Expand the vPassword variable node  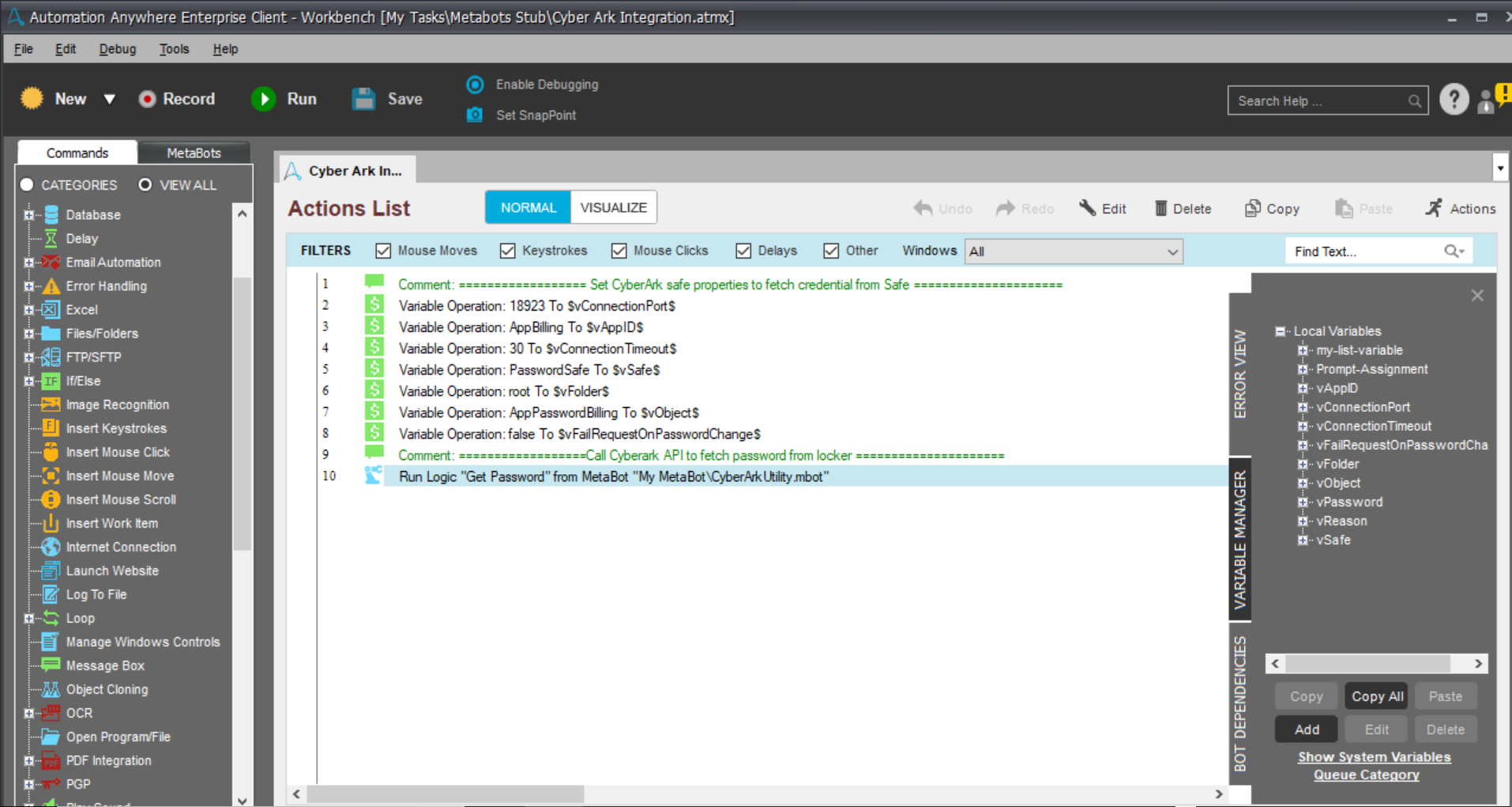click(1302, 502)
